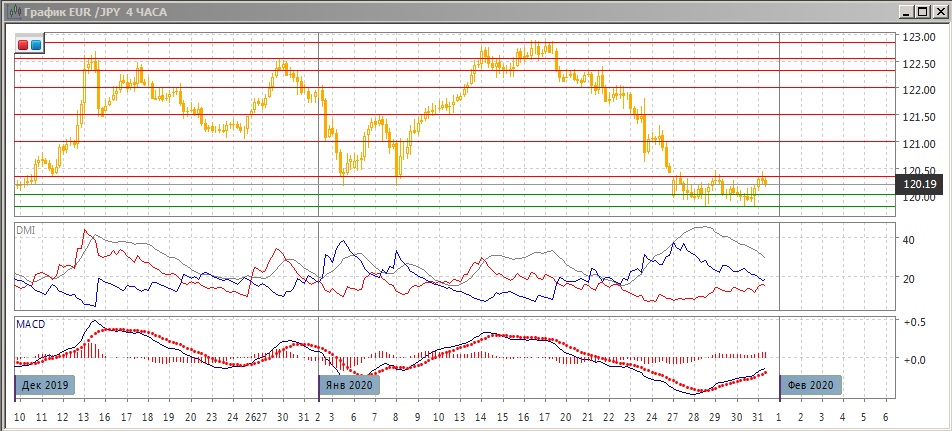952x431 pixels.
Task: Click the 123.00 price axis label
Action: [x=918, y=37]
